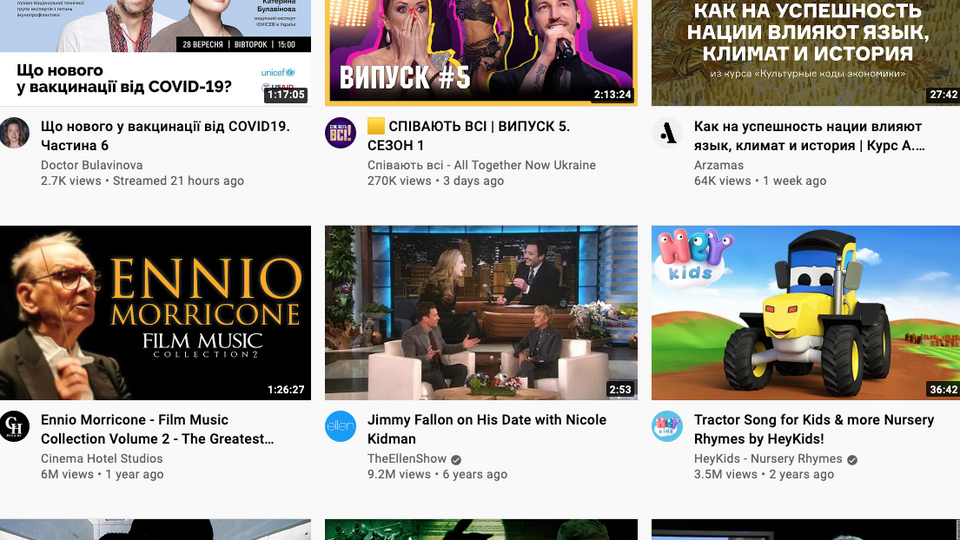Visit Cinema Hotel Studios channel name
This screenshot has width=960, height=540.
(102, 459)
